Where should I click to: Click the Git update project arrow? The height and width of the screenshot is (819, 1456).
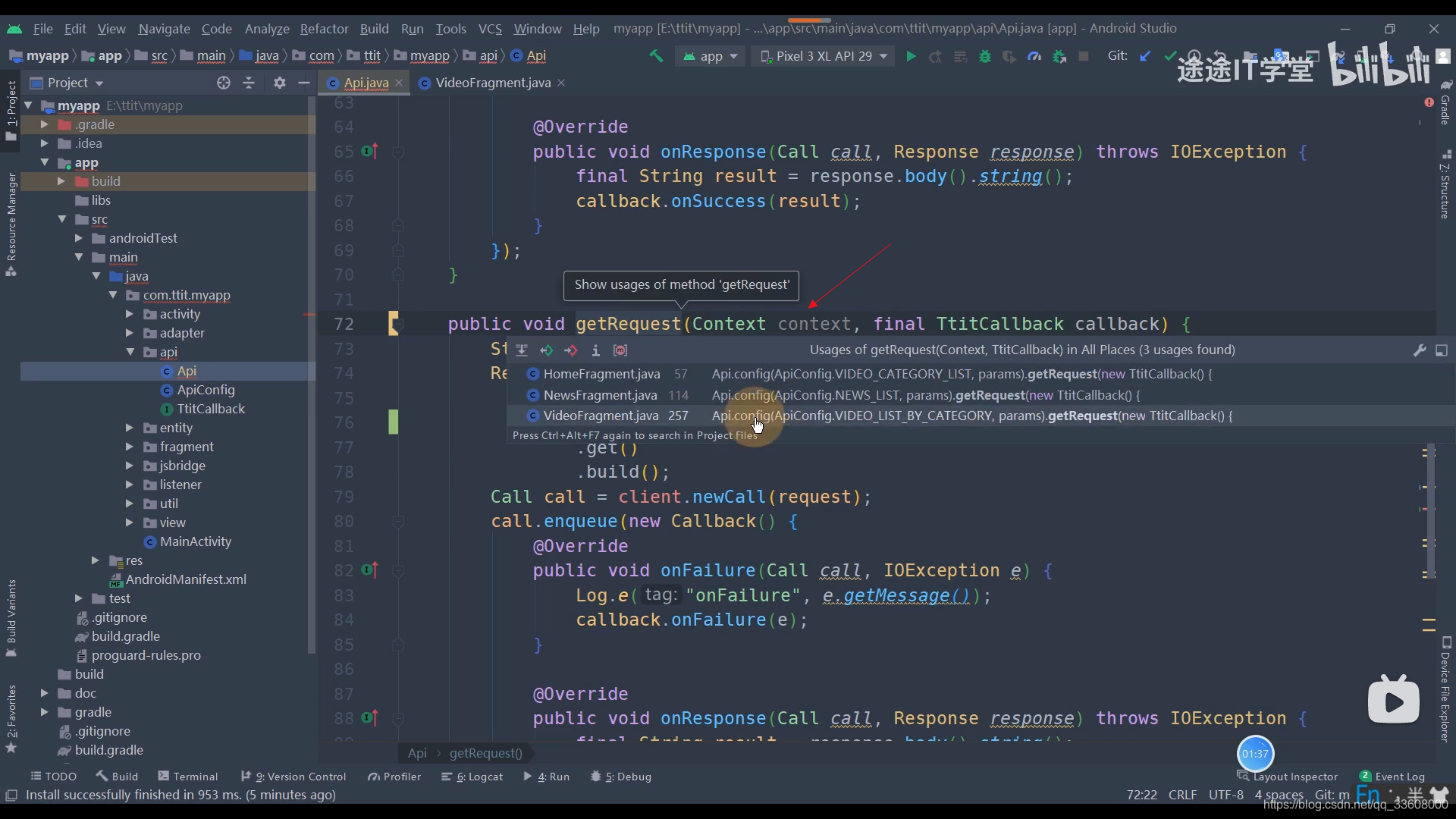pyautogui.click(x=1145, y=56)
